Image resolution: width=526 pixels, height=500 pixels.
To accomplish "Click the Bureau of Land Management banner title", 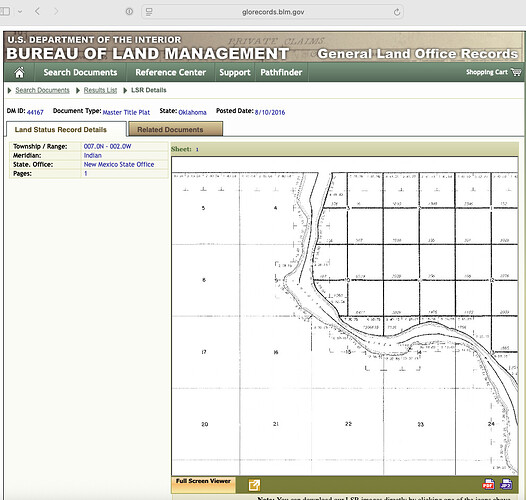I will coord(148,54).
